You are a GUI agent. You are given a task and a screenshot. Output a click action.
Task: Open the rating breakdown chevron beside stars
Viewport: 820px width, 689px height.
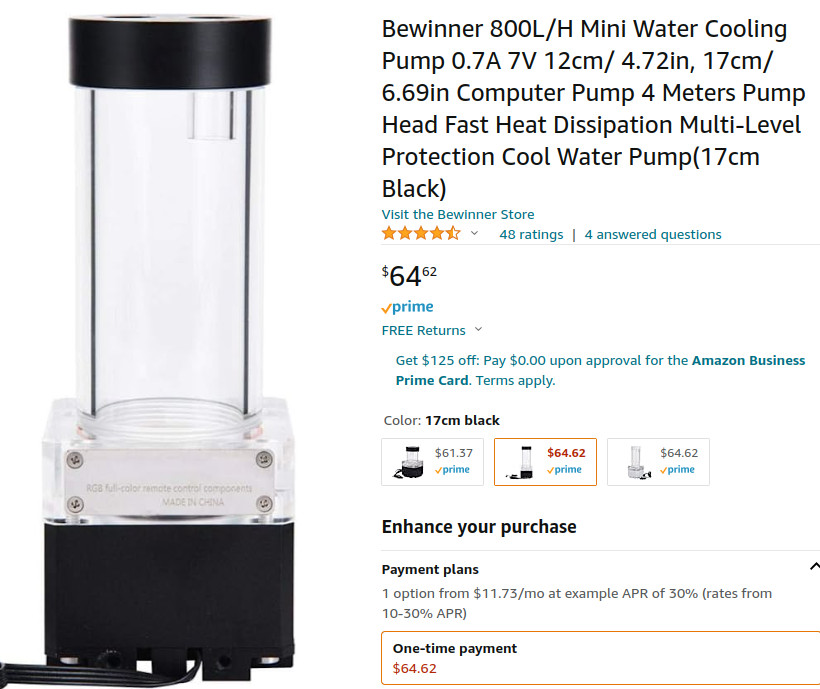(x=474, y=233)
